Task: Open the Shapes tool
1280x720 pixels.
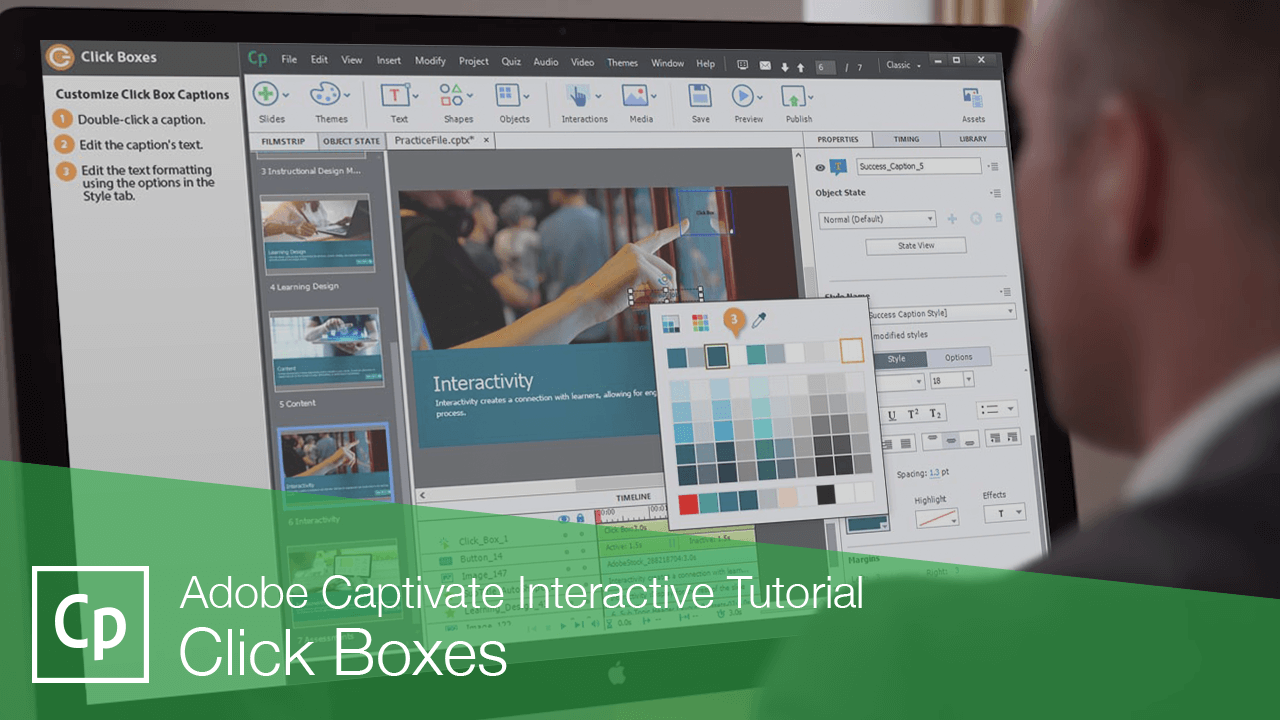Action: point(452,96)
